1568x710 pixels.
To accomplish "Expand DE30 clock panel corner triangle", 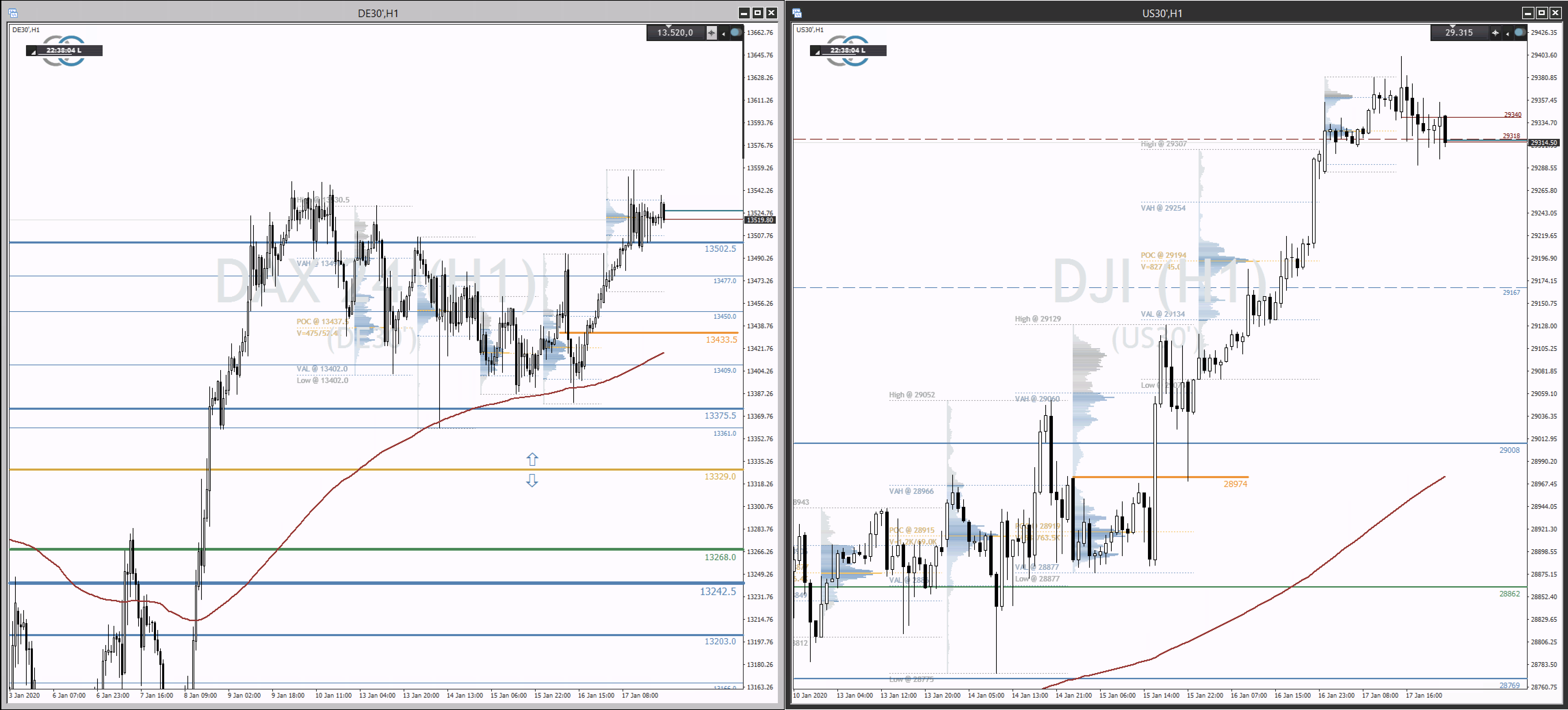I will pyautogui.click(x=33, y=52).
